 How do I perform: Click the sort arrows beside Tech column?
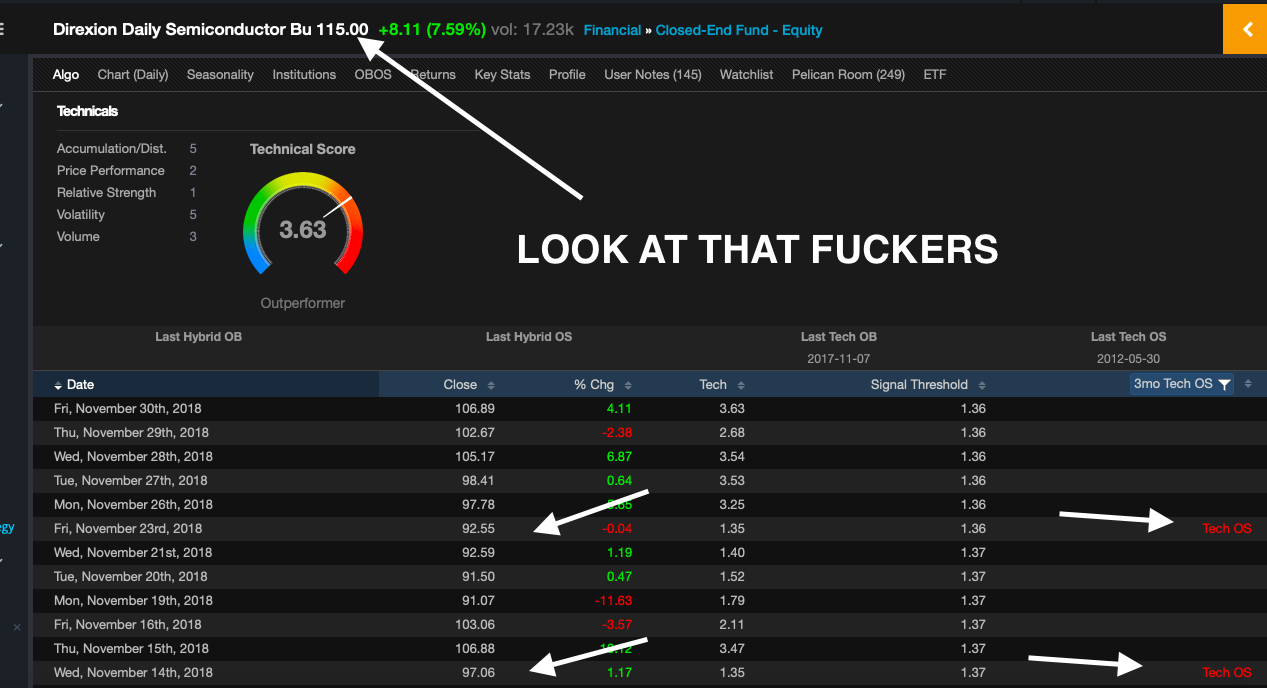[741, 385]
